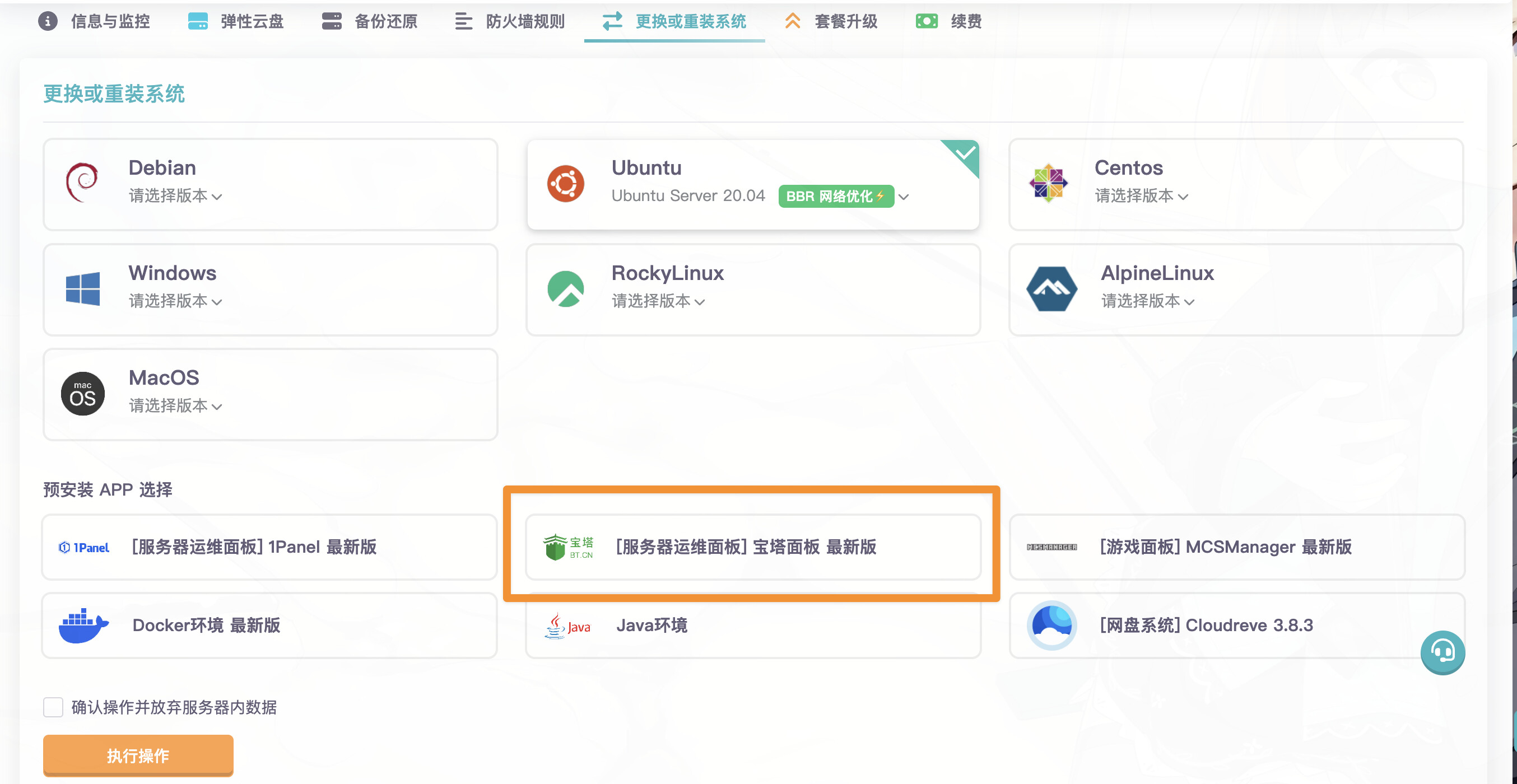Select the 更换或重装系统 tab
The width and height of the screenshot is (1517, 784).
674,21
